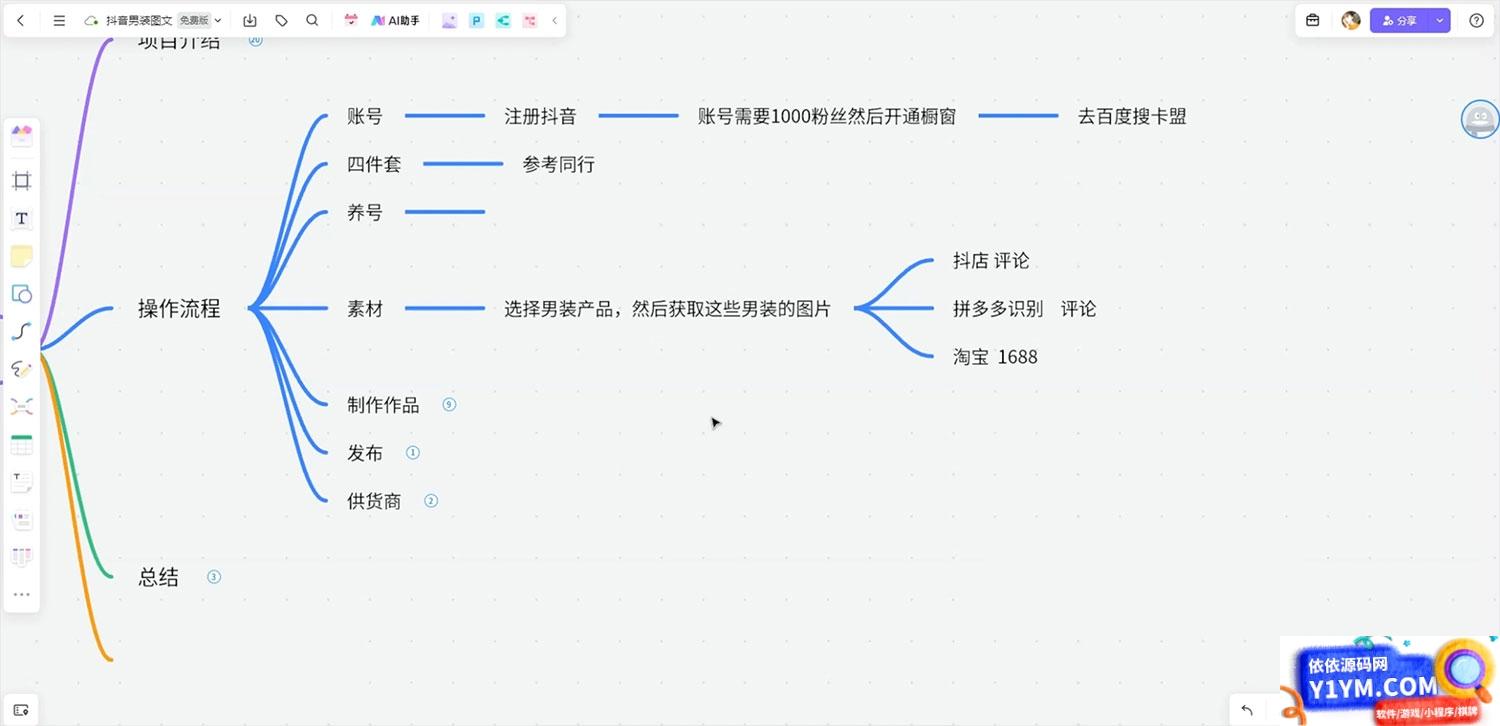Click the 免费版 plan badge

coord(194,20)
